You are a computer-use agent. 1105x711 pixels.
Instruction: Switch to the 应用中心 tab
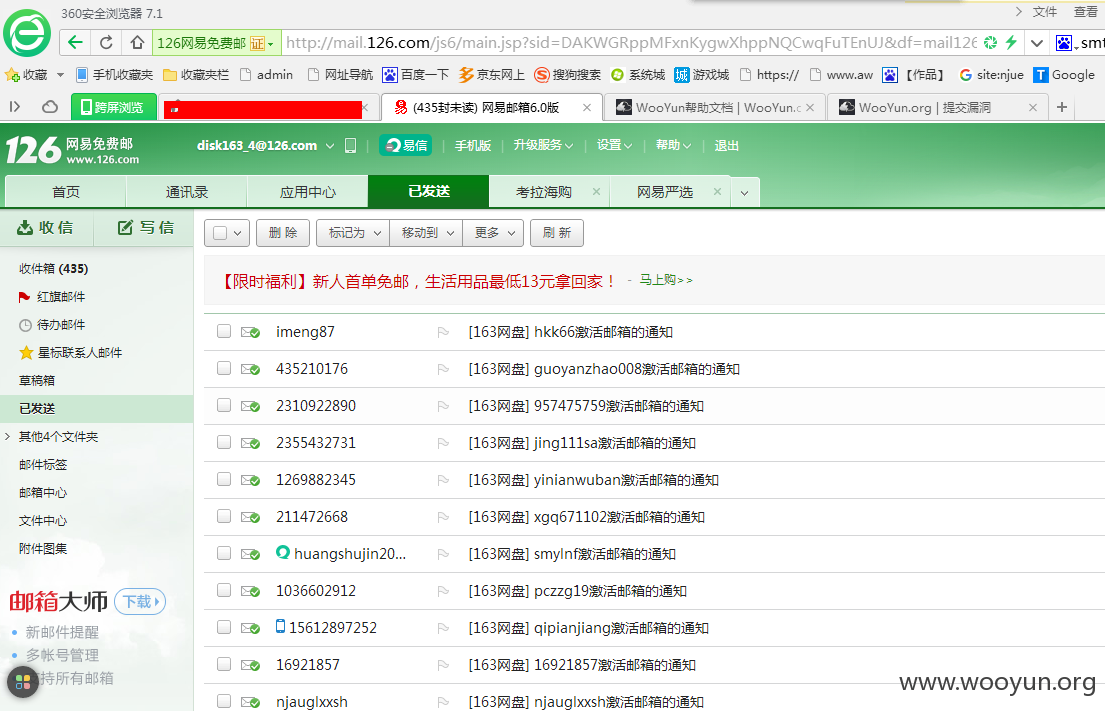tap(308, 192)
